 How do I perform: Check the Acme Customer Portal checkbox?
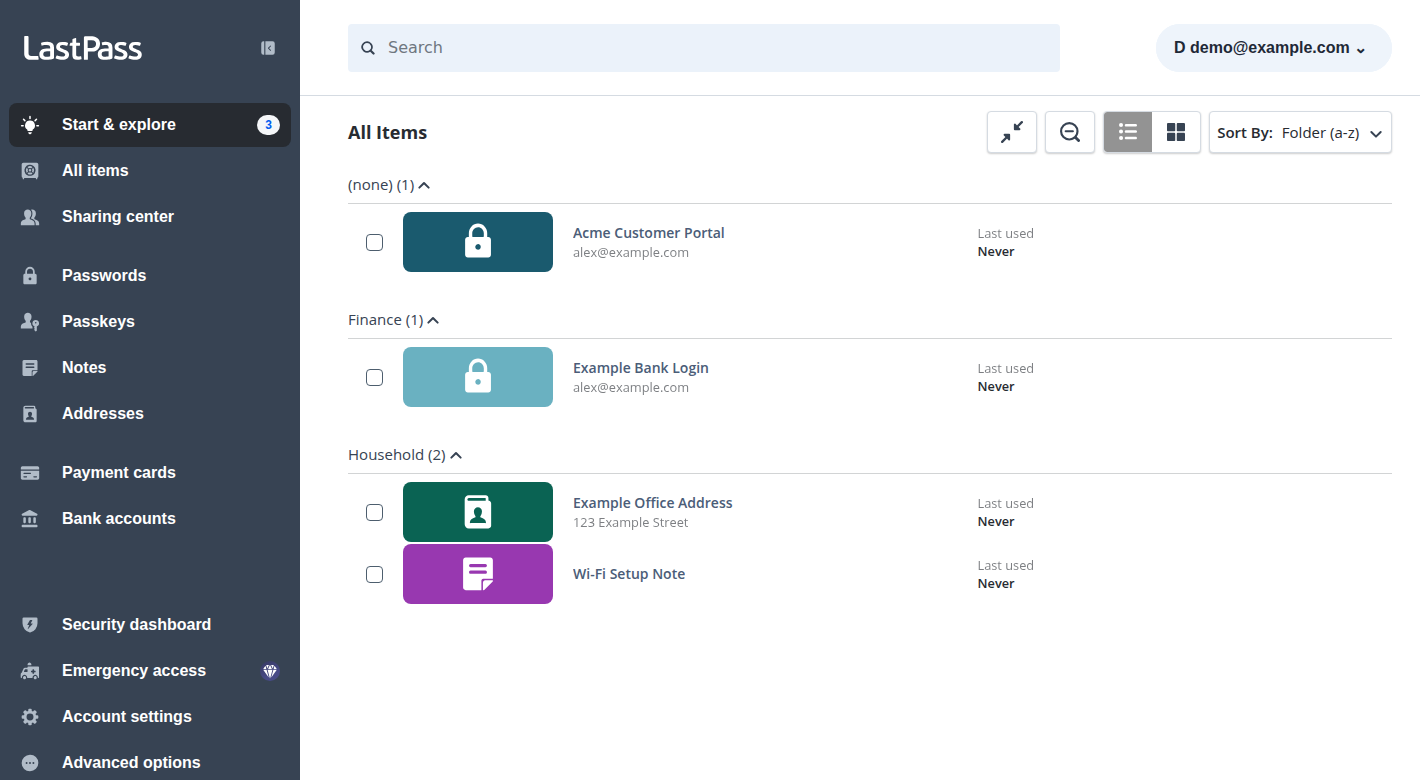[x=374, y=242]
